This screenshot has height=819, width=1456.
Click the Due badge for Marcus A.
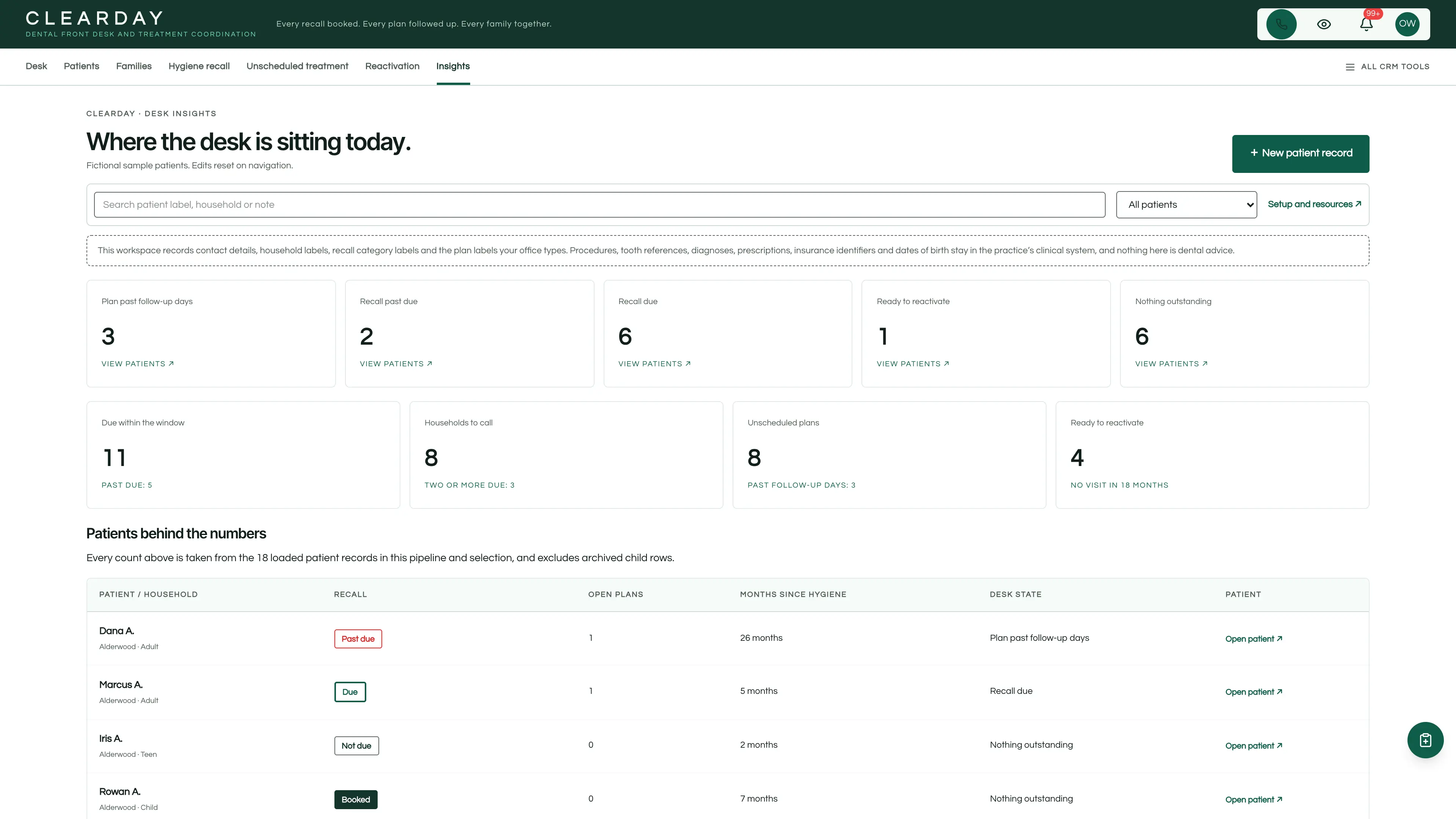tap(350, 692)
